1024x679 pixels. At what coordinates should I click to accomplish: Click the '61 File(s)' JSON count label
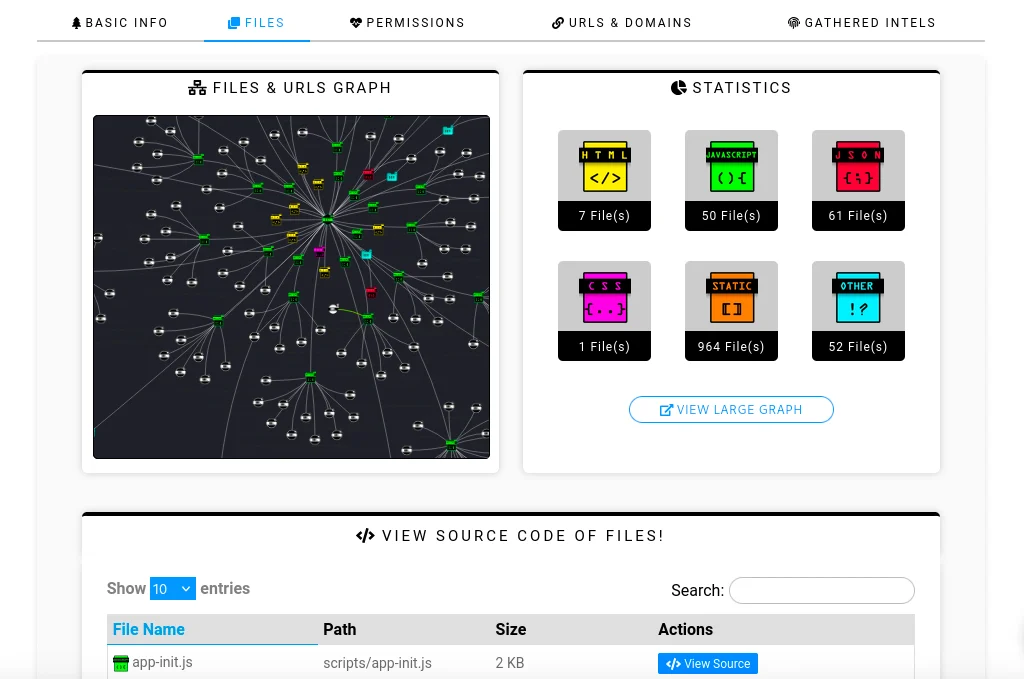point(858,215)
